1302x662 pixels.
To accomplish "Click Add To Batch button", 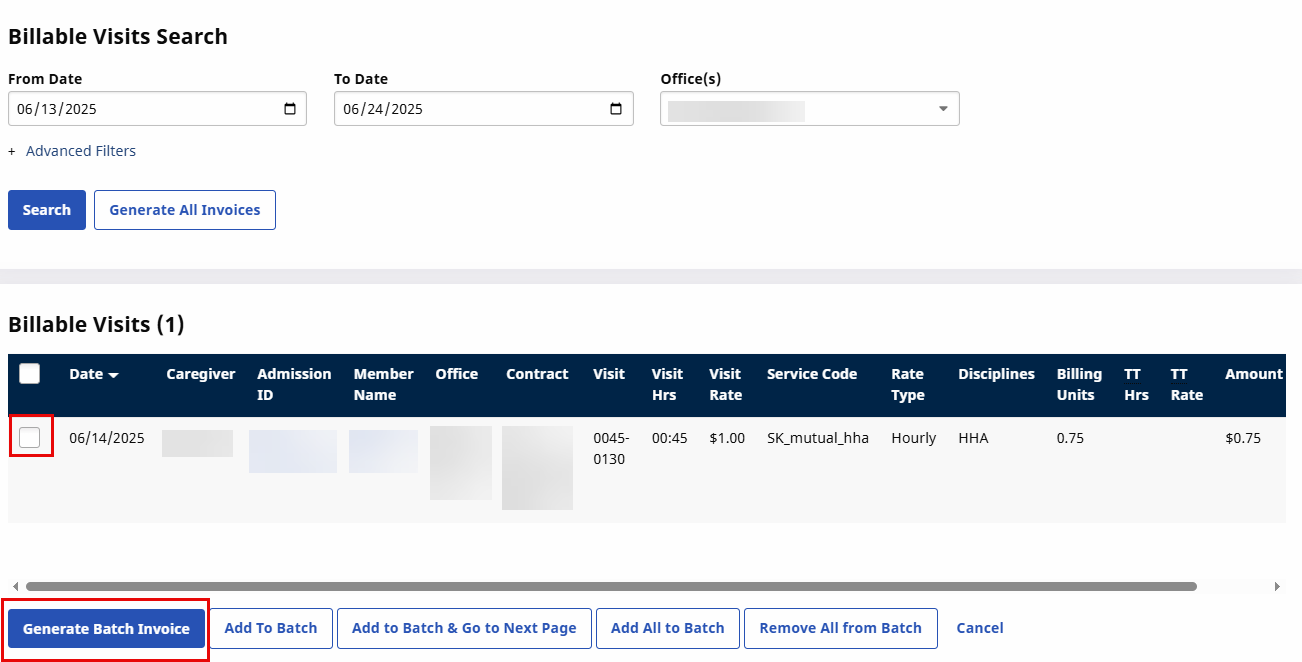I will (x=270, y=628).
